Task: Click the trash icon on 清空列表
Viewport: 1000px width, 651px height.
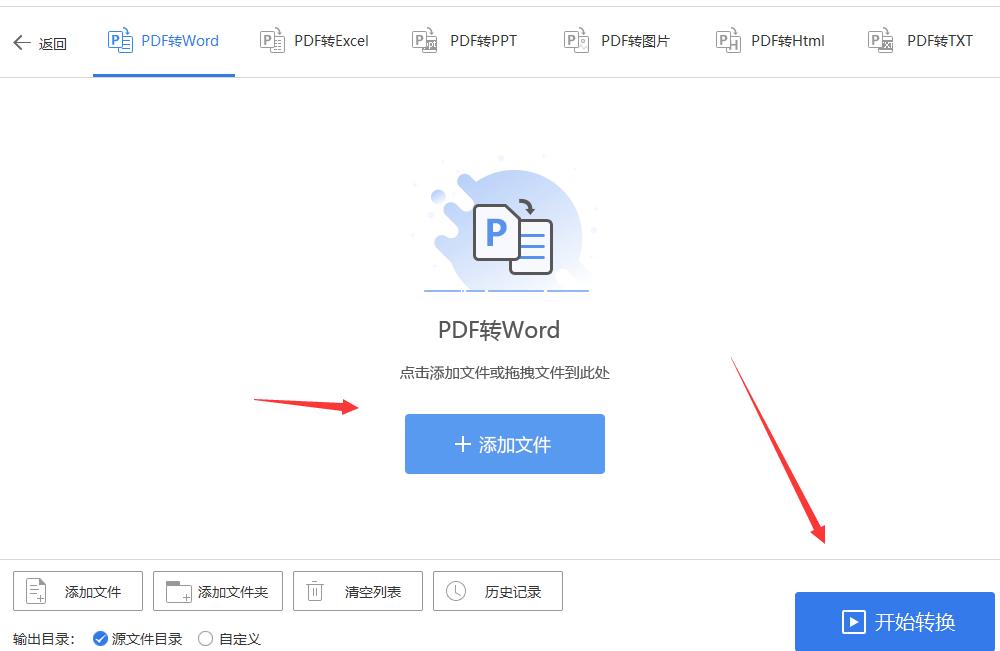Action: click(x=315, y=590)
